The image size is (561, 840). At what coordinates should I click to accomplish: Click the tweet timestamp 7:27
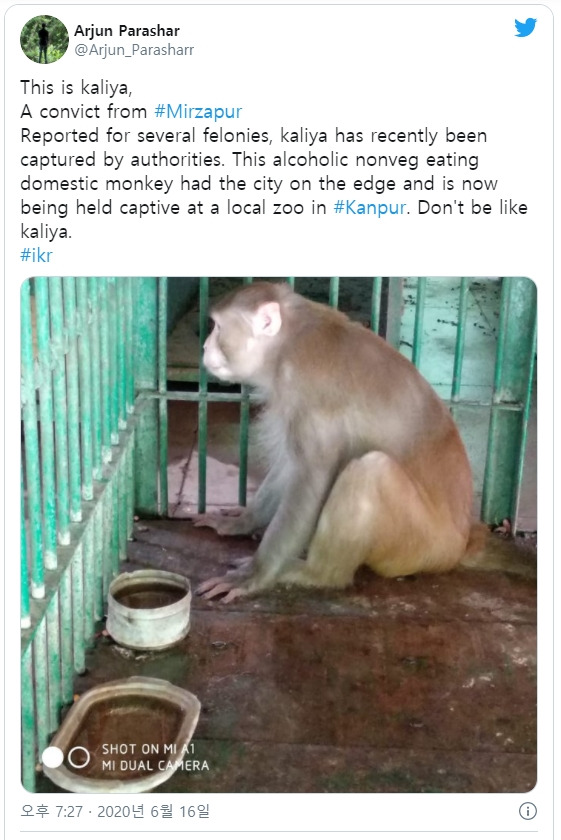click(x=69, y=811)
